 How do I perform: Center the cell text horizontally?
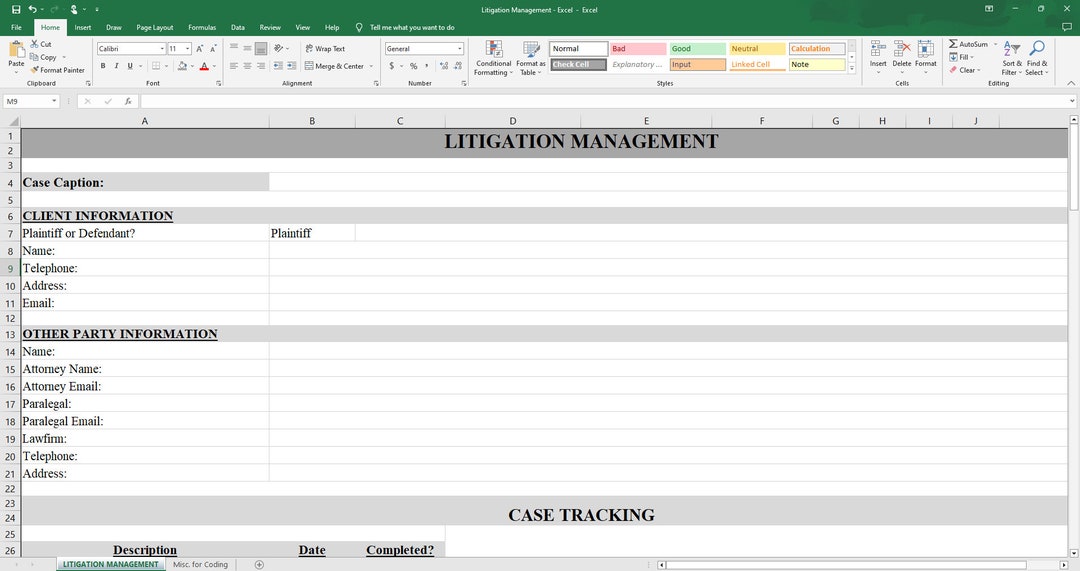click(247, 66)
